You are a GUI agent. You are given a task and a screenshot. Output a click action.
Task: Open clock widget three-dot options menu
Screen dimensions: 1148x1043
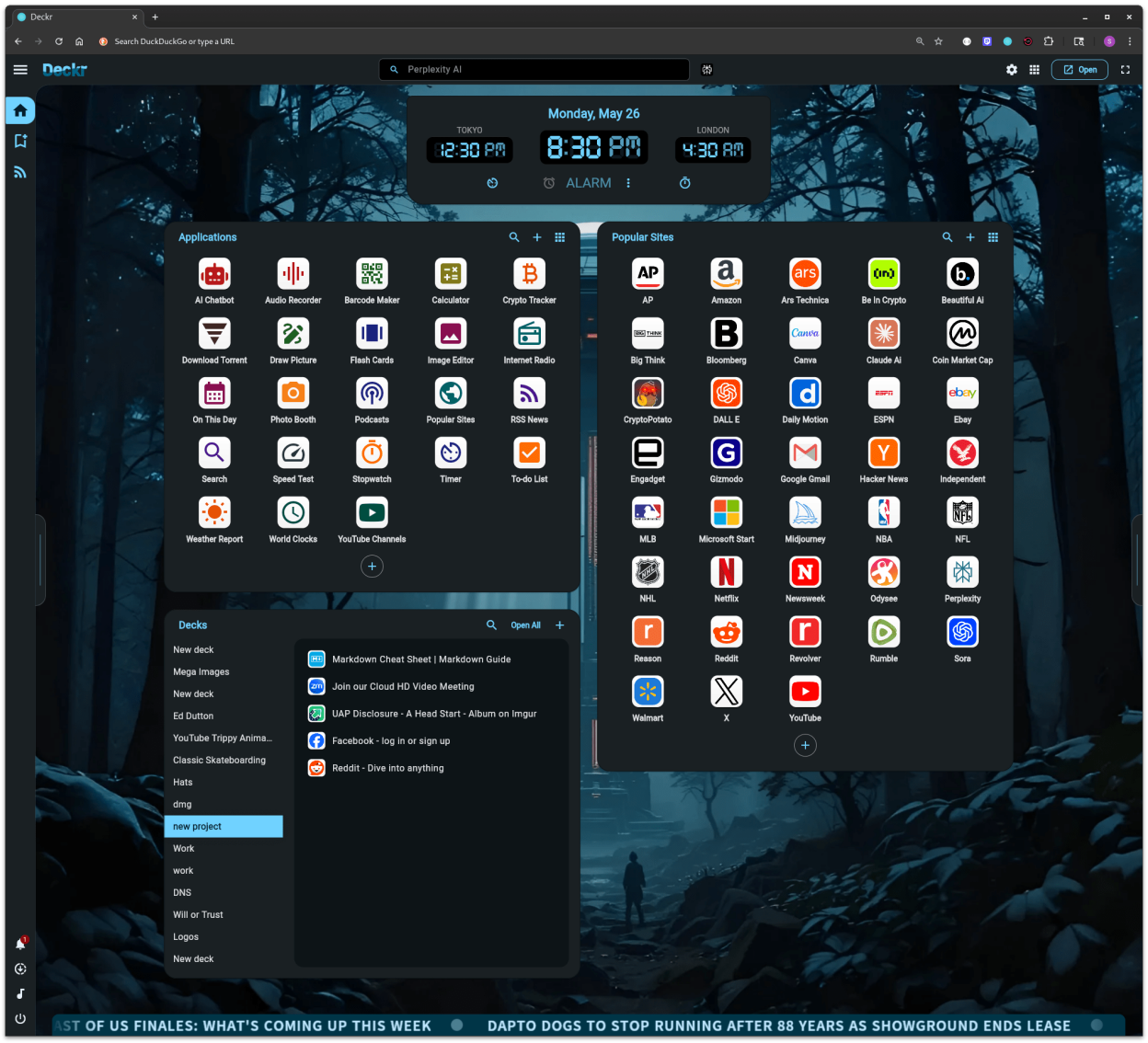point(628,183)
